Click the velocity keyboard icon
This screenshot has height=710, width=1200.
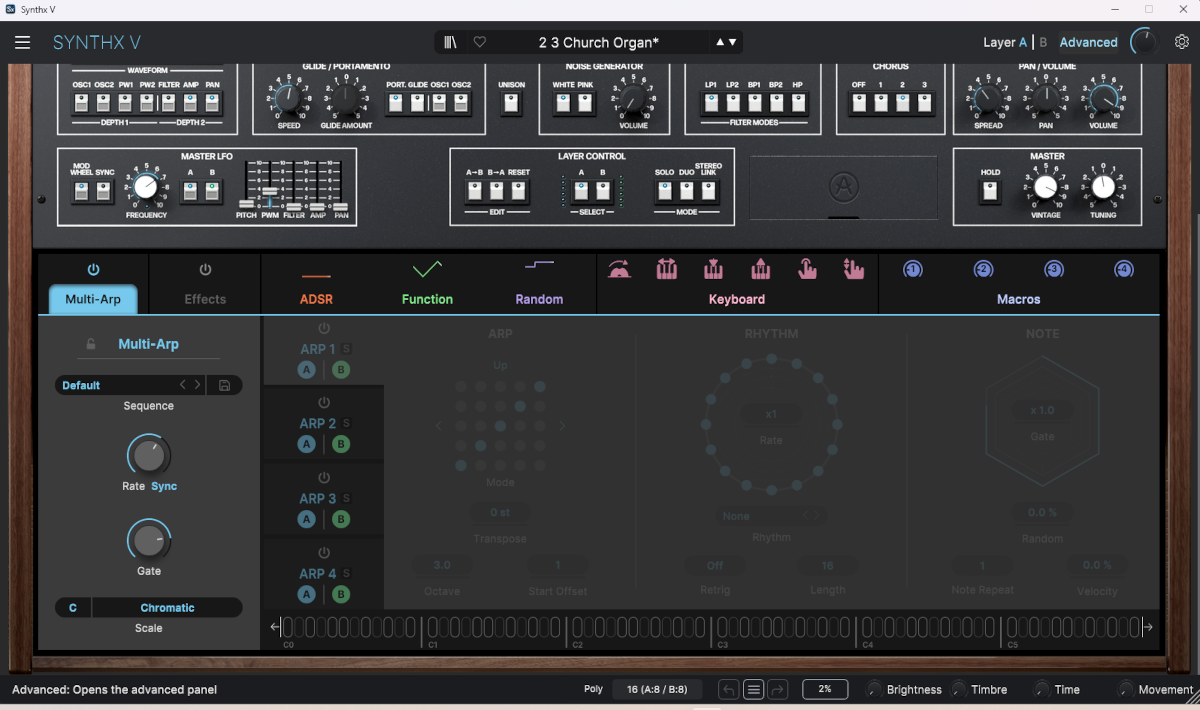(620, 269)
